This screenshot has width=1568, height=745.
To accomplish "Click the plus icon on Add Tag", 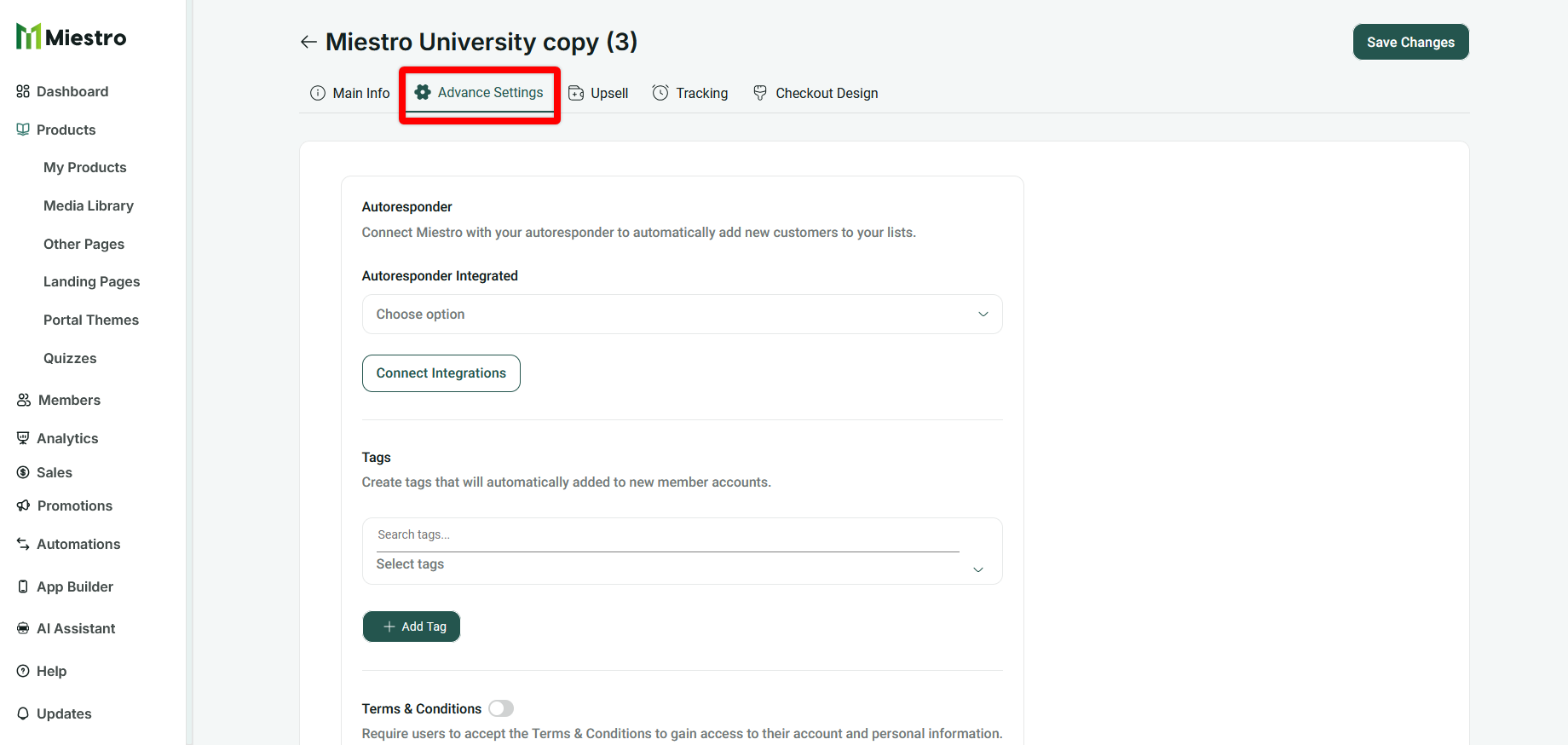I will tap(389, 627).
